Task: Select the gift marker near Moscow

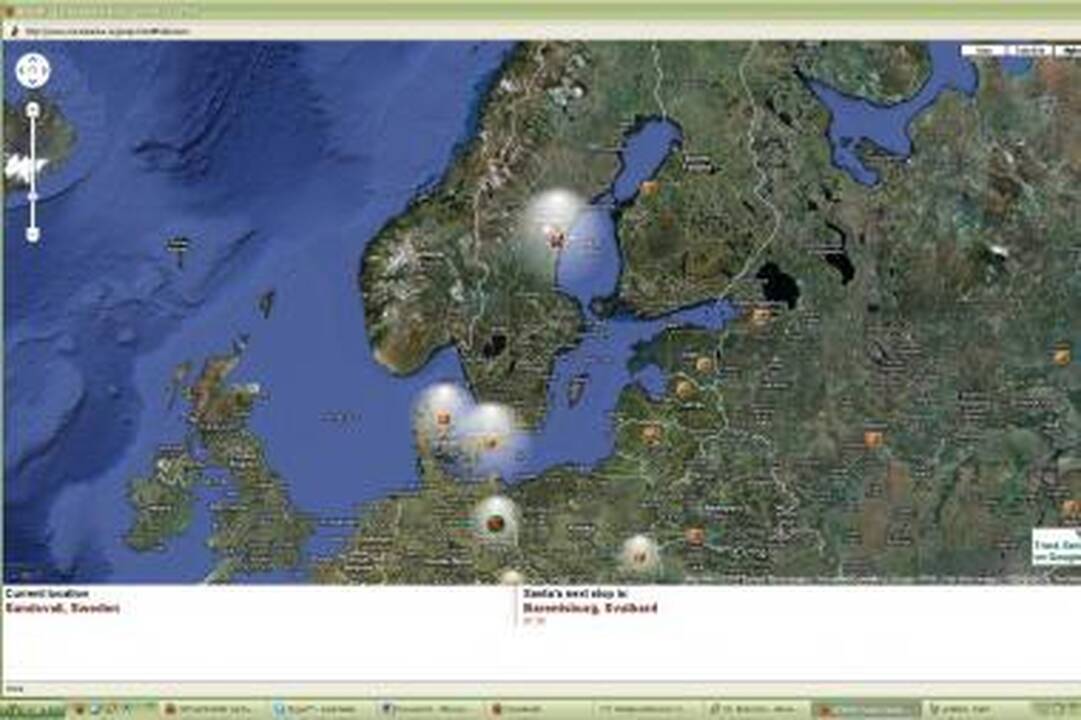Action: coord(873,439)
